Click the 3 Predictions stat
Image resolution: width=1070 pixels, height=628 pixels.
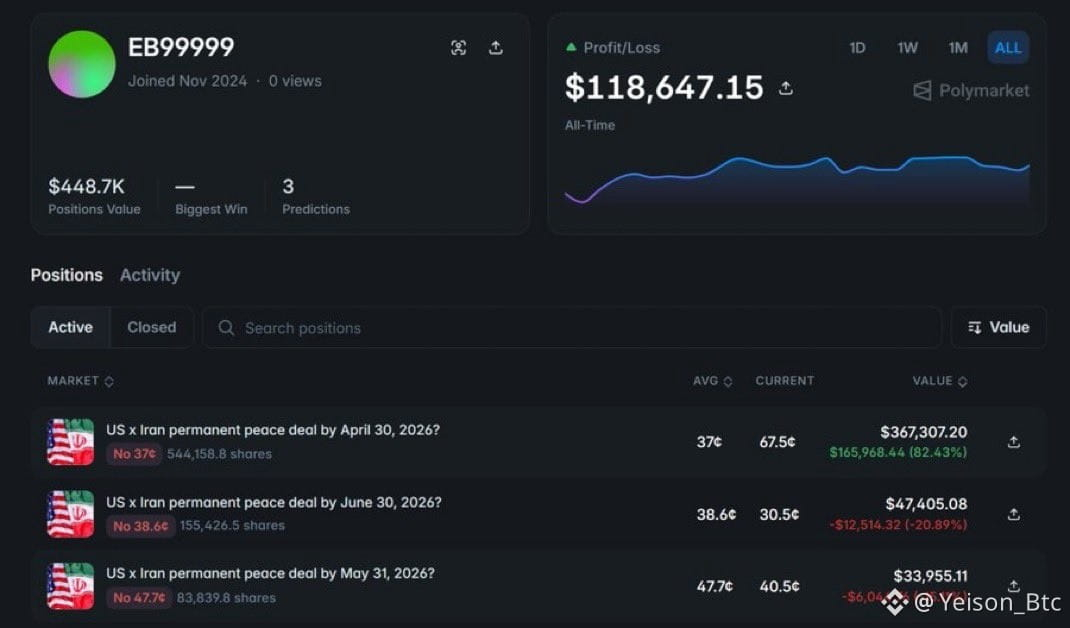[x=316, y=196]
